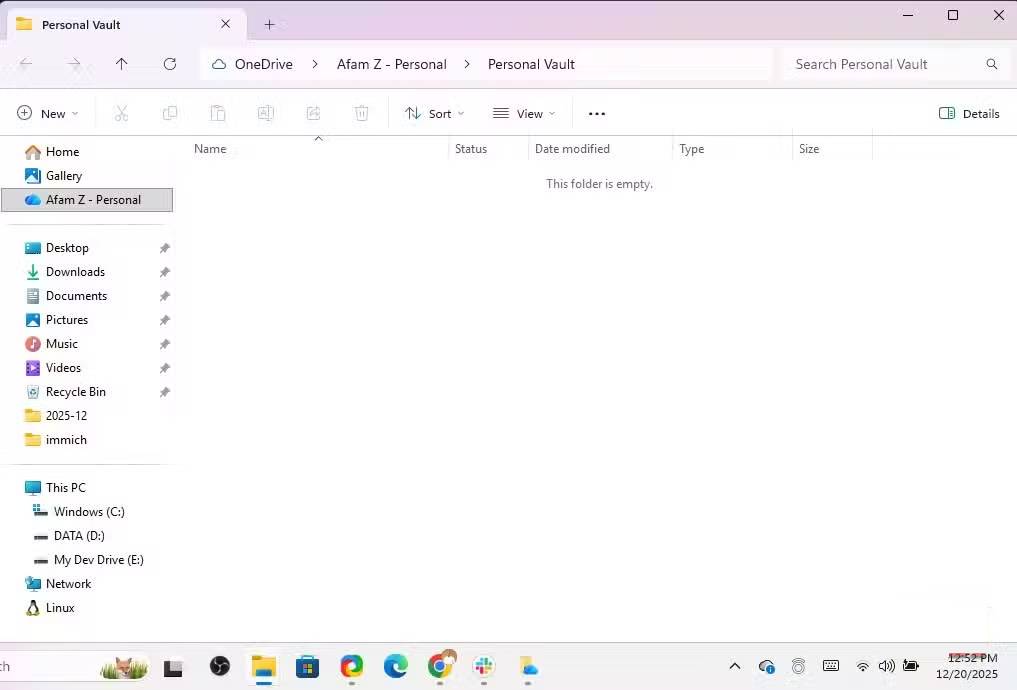Click the Forward navigation arrow

pos(74,64)
